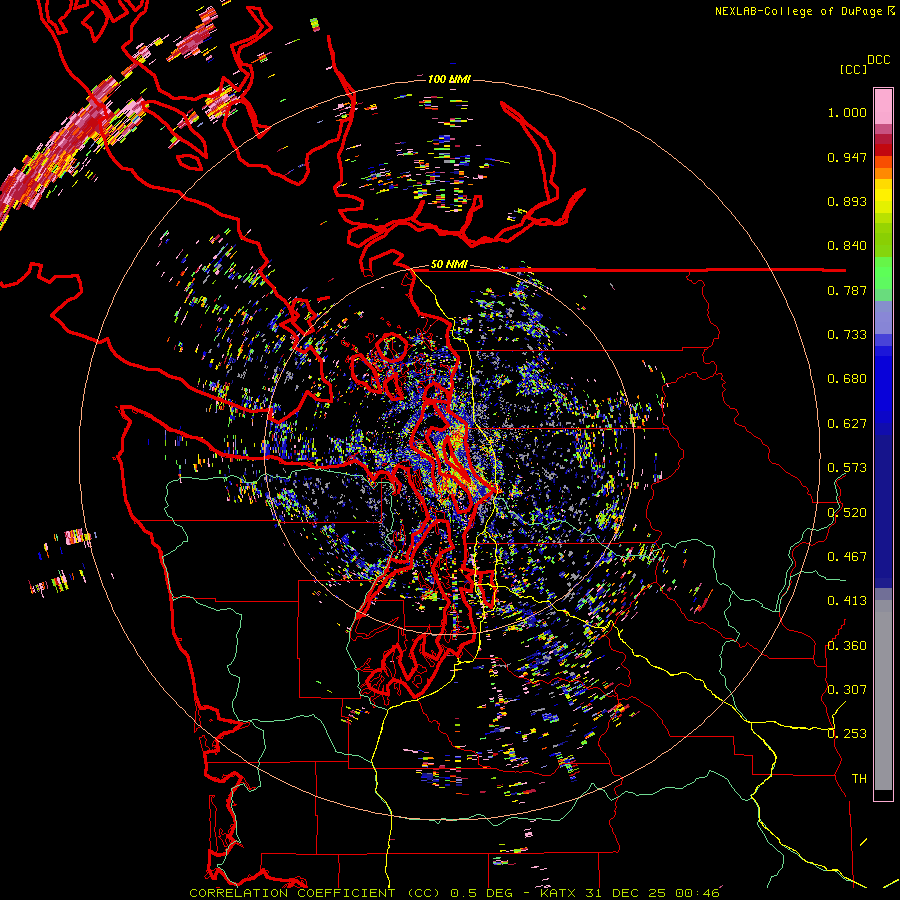Viewport: 900px width, 900px height.
Task: Click the [CC] unit label
Action: click(x=853, y=69)
